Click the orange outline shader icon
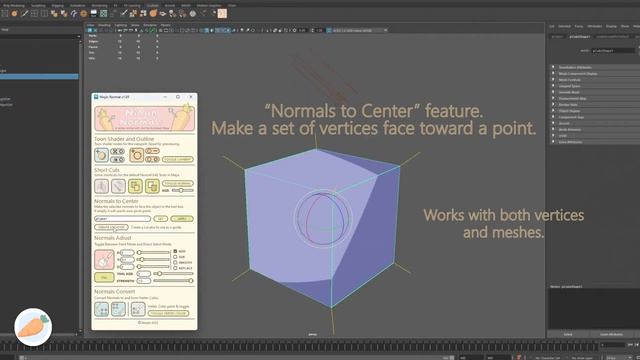Image resolution: width=640 pixels, height=360 pixels. tap(136, 155)
